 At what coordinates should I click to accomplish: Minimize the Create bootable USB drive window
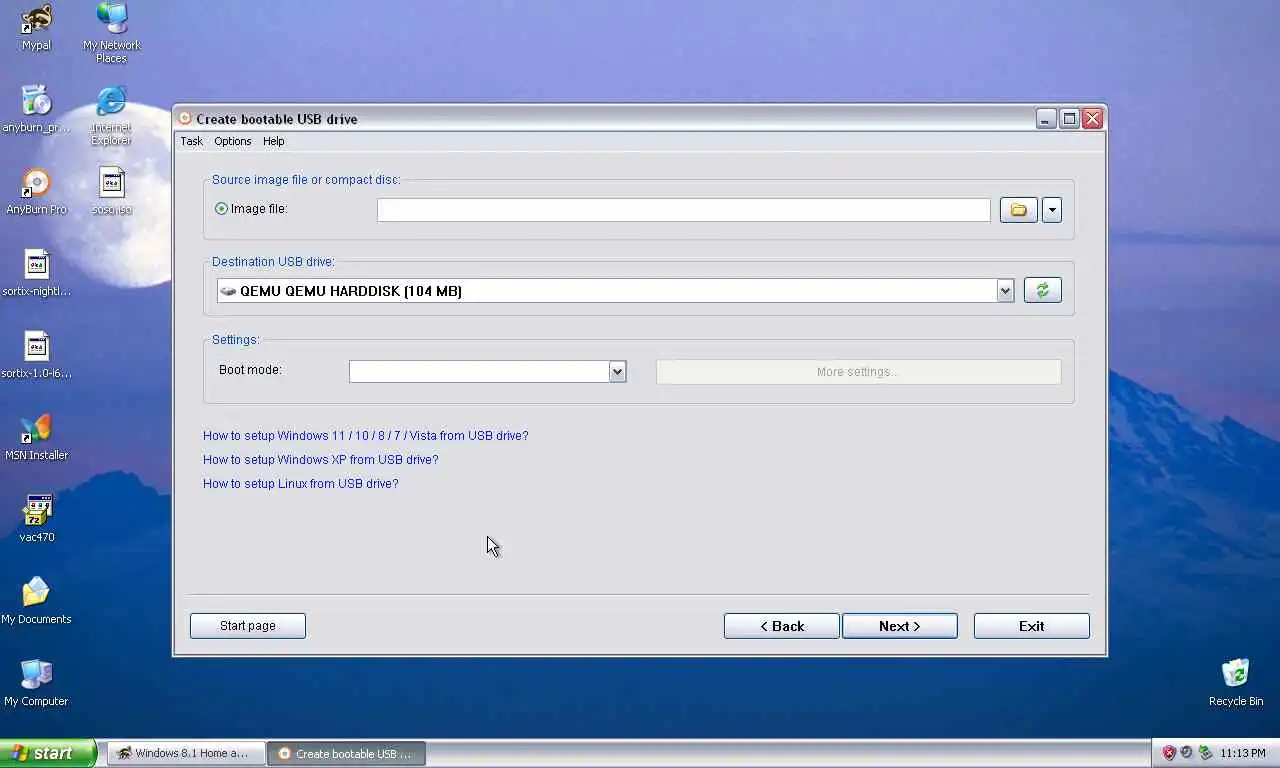pyautogui.click(x=1046, y=119)
